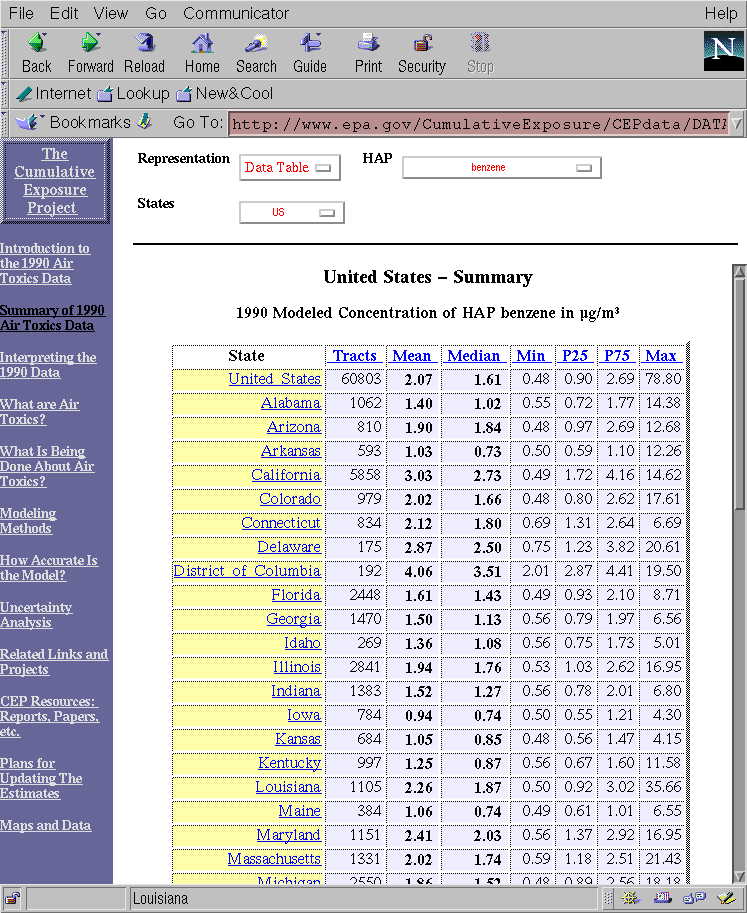
Task: Open the Representation Data Table dropdown
Action: pyautogui.click(x=290, y=168)
